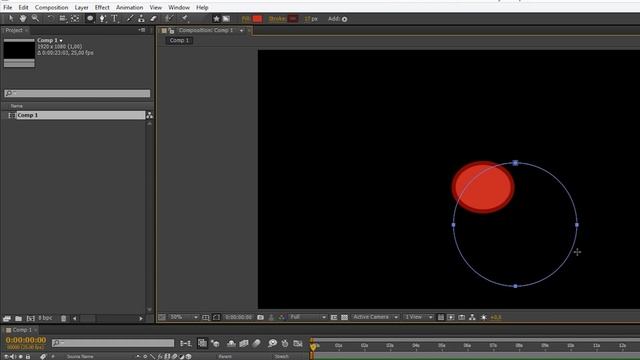Image resolution: width=640 pixels, height=360 pixels.
Task: Select the Zoom tool in toolbar
Action: (x=36, y=19)
